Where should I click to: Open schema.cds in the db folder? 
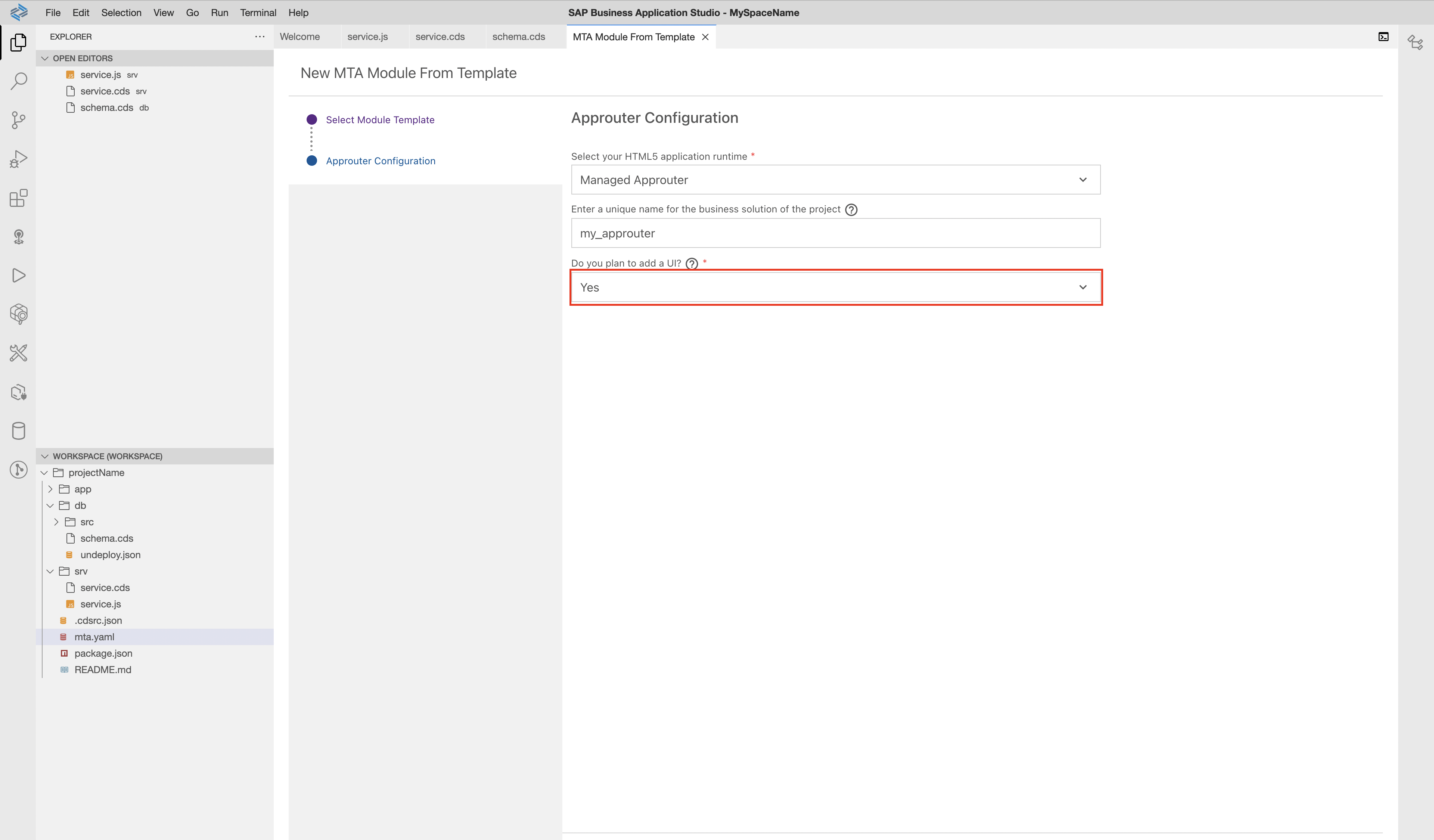click(x=154, y=538)
